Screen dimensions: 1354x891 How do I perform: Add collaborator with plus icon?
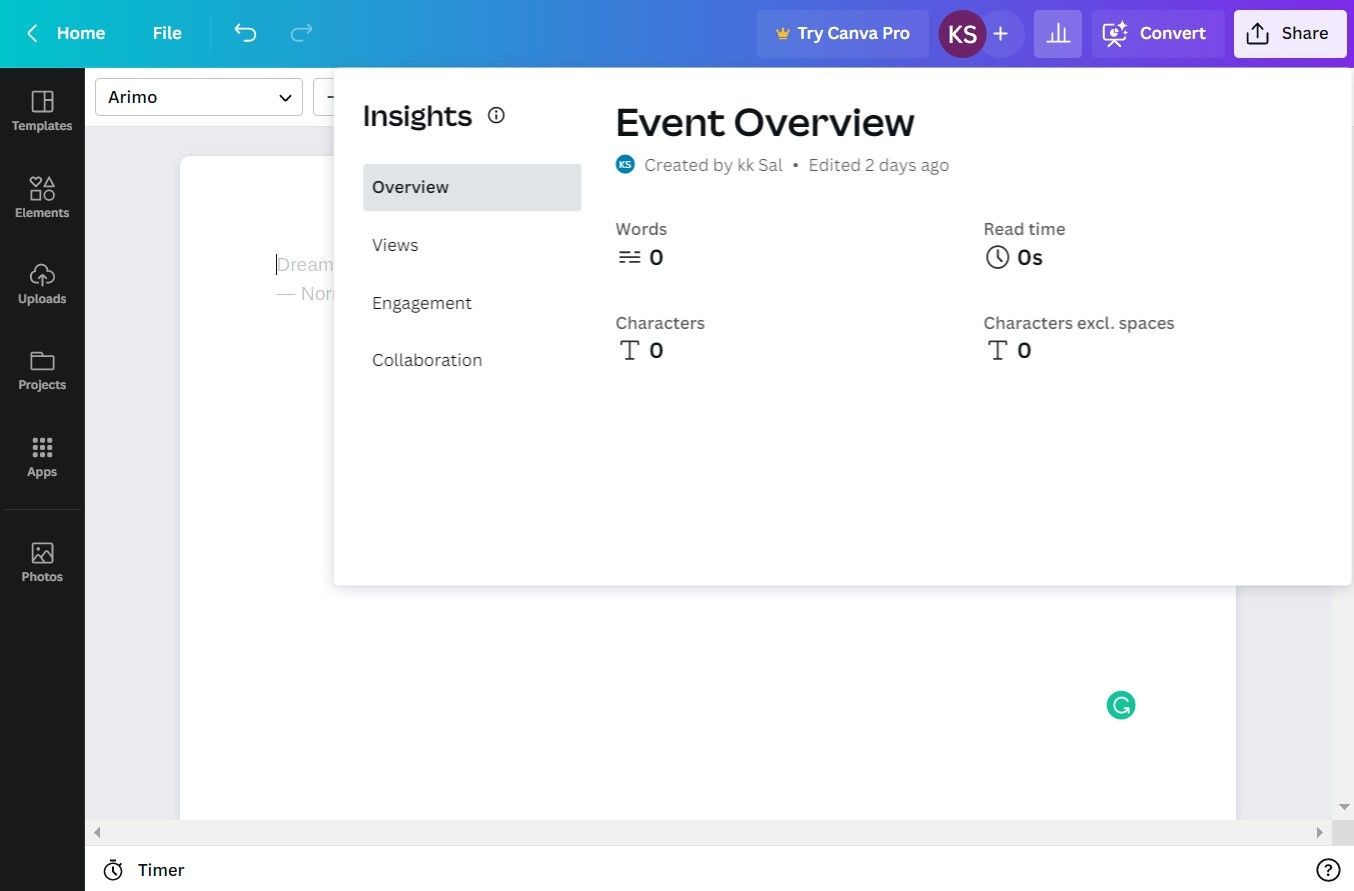click(1001, 34)
